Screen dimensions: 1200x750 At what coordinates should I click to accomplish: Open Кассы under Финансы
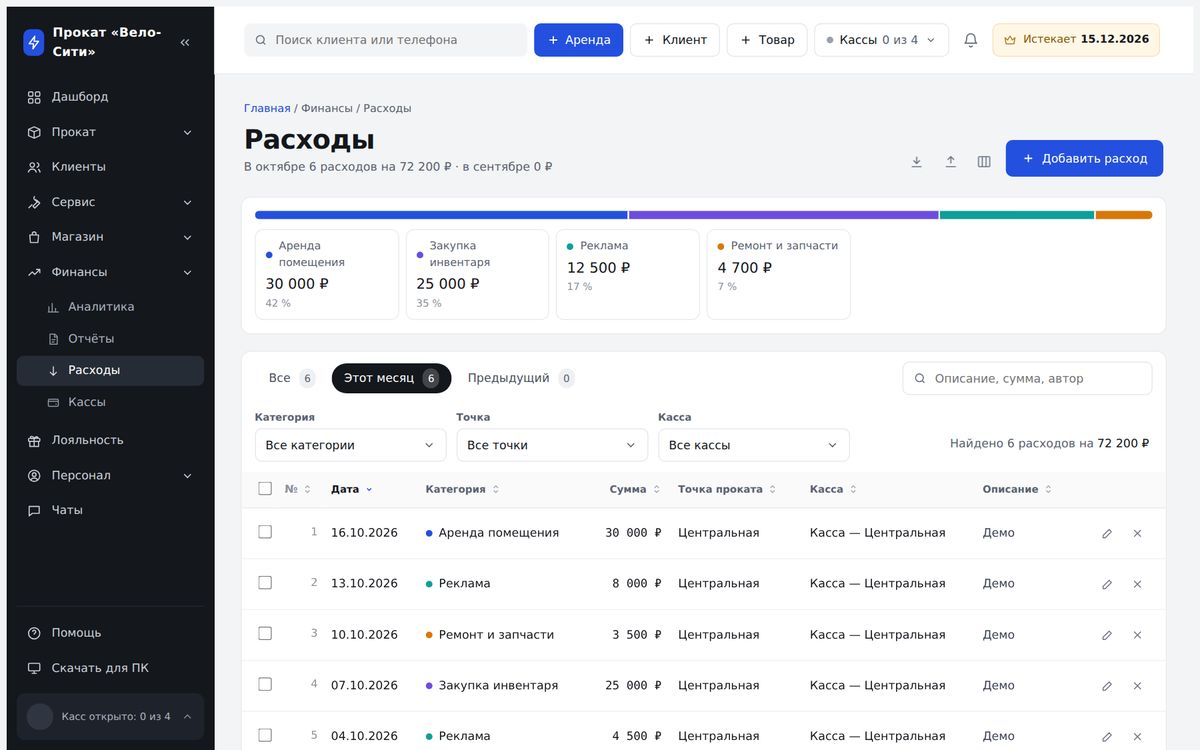(x=110, y=402)
